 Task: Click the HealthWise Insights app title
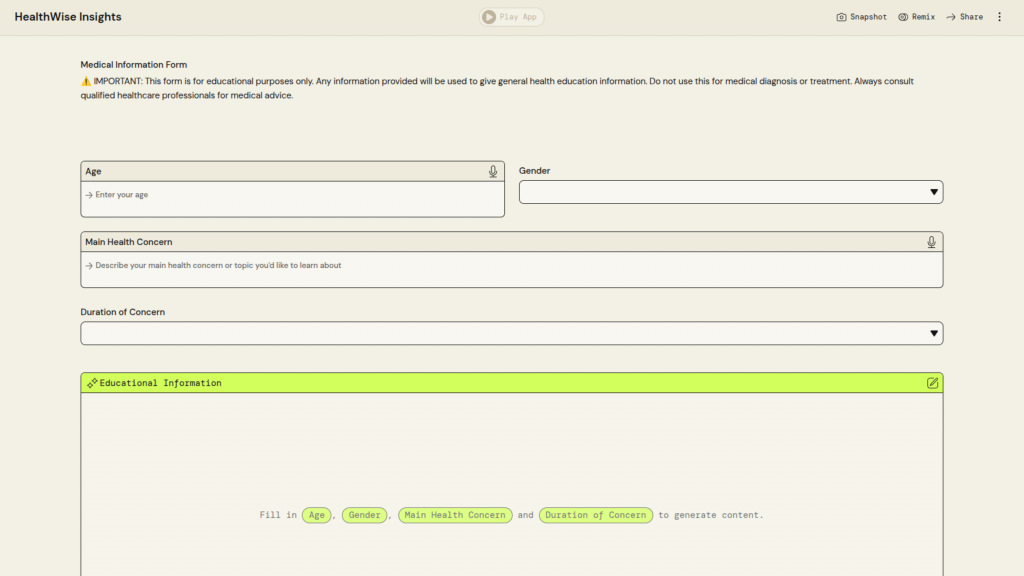click(68, 17)
